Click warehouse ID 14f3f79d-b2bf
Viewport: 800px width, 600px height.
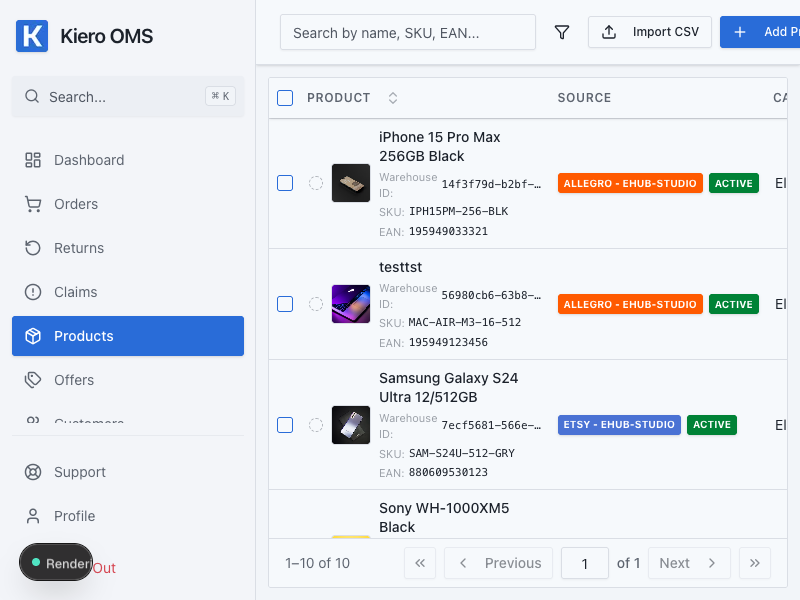click(x=491, y=184)
